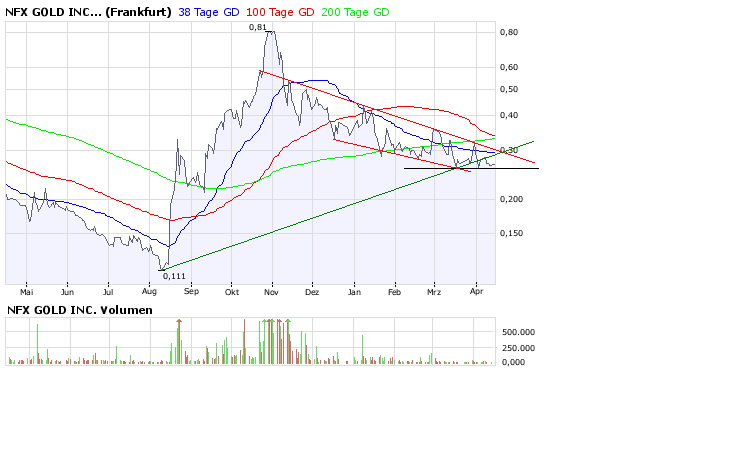Click the 0,000 volume axis label
Viewport: 738px width, 475px height.
pos(511,362)
